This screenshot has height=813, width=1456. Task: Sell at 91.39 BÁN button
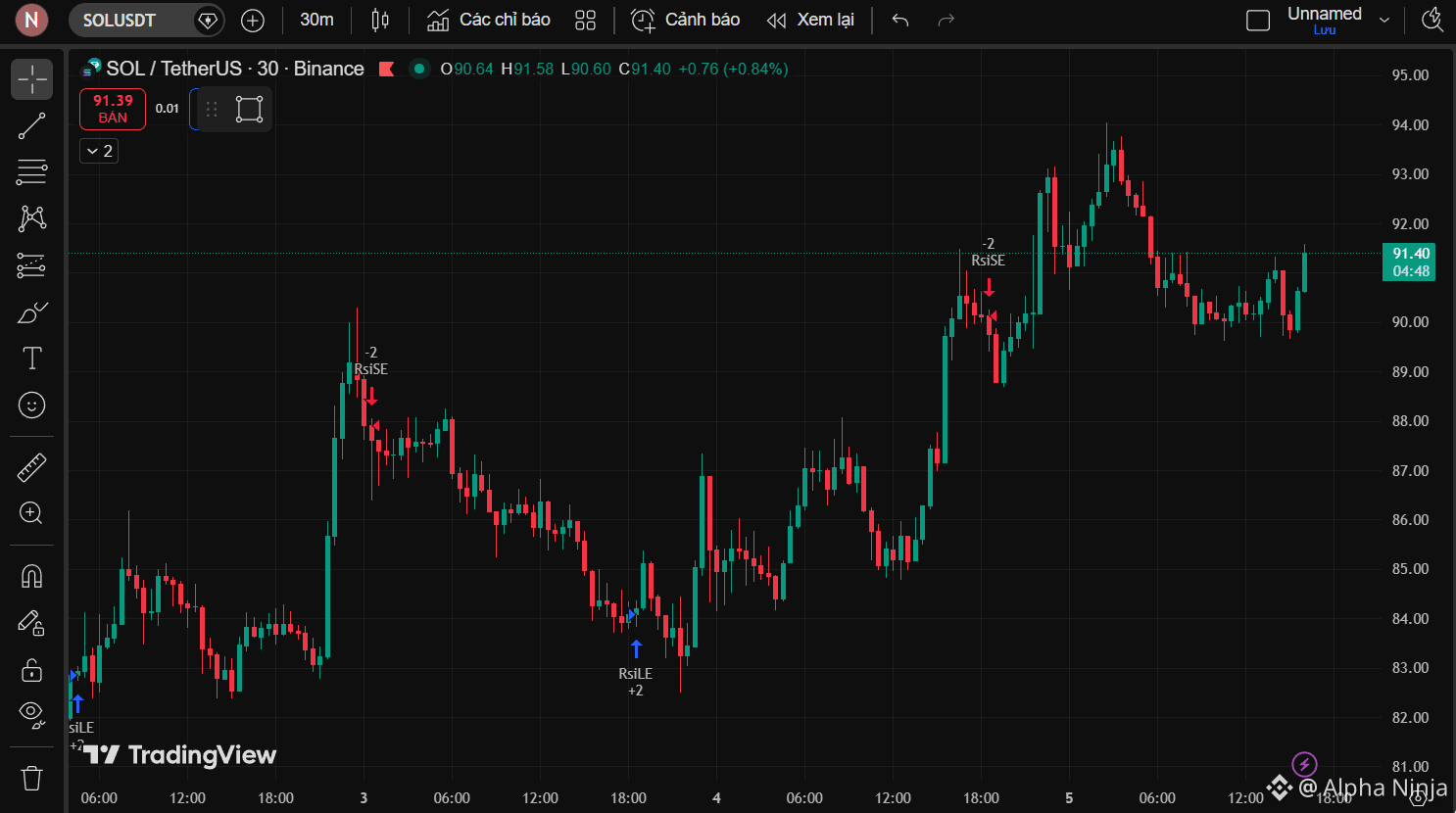(x=113, y=109)
